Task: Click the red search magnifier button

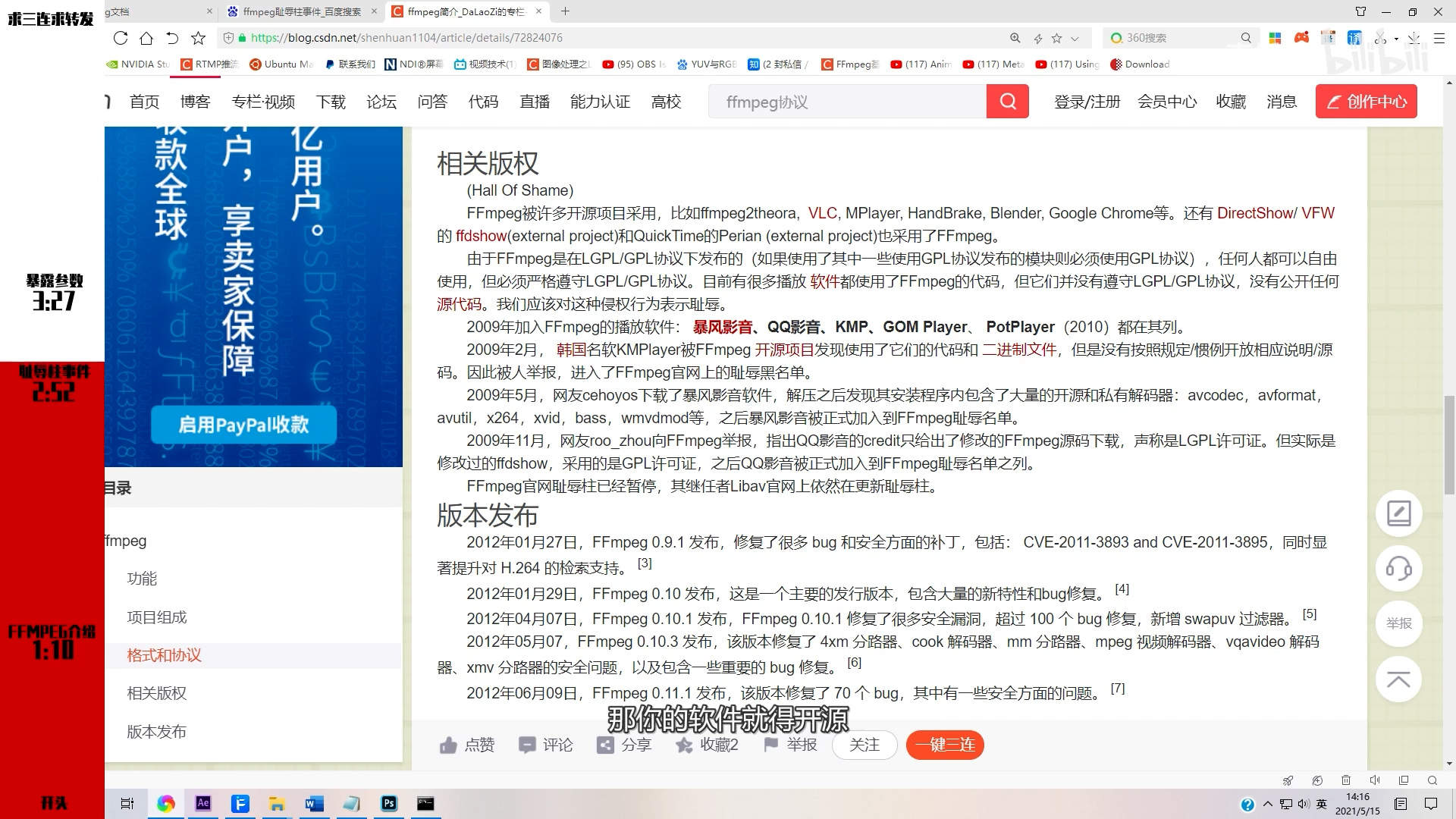Action: [x=1007, y=102]
